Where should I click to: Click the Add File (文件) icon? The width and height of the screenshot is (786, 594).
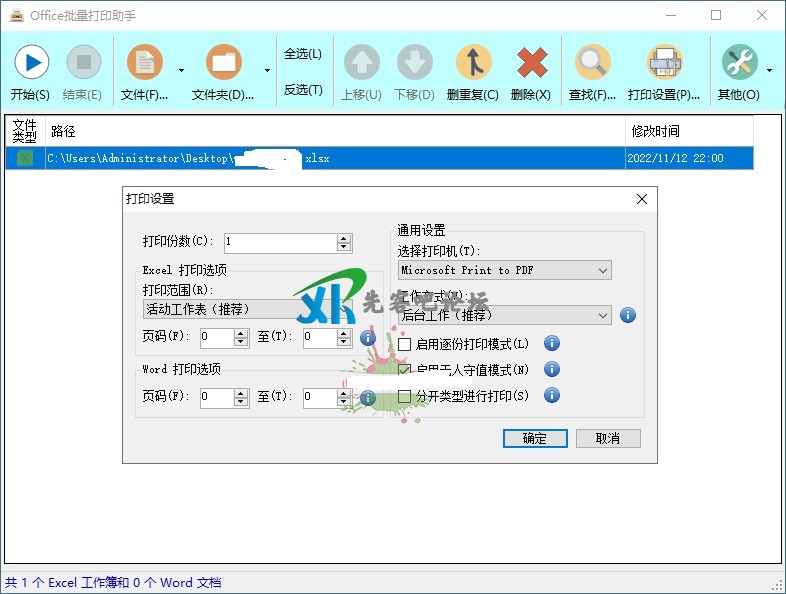145,63
